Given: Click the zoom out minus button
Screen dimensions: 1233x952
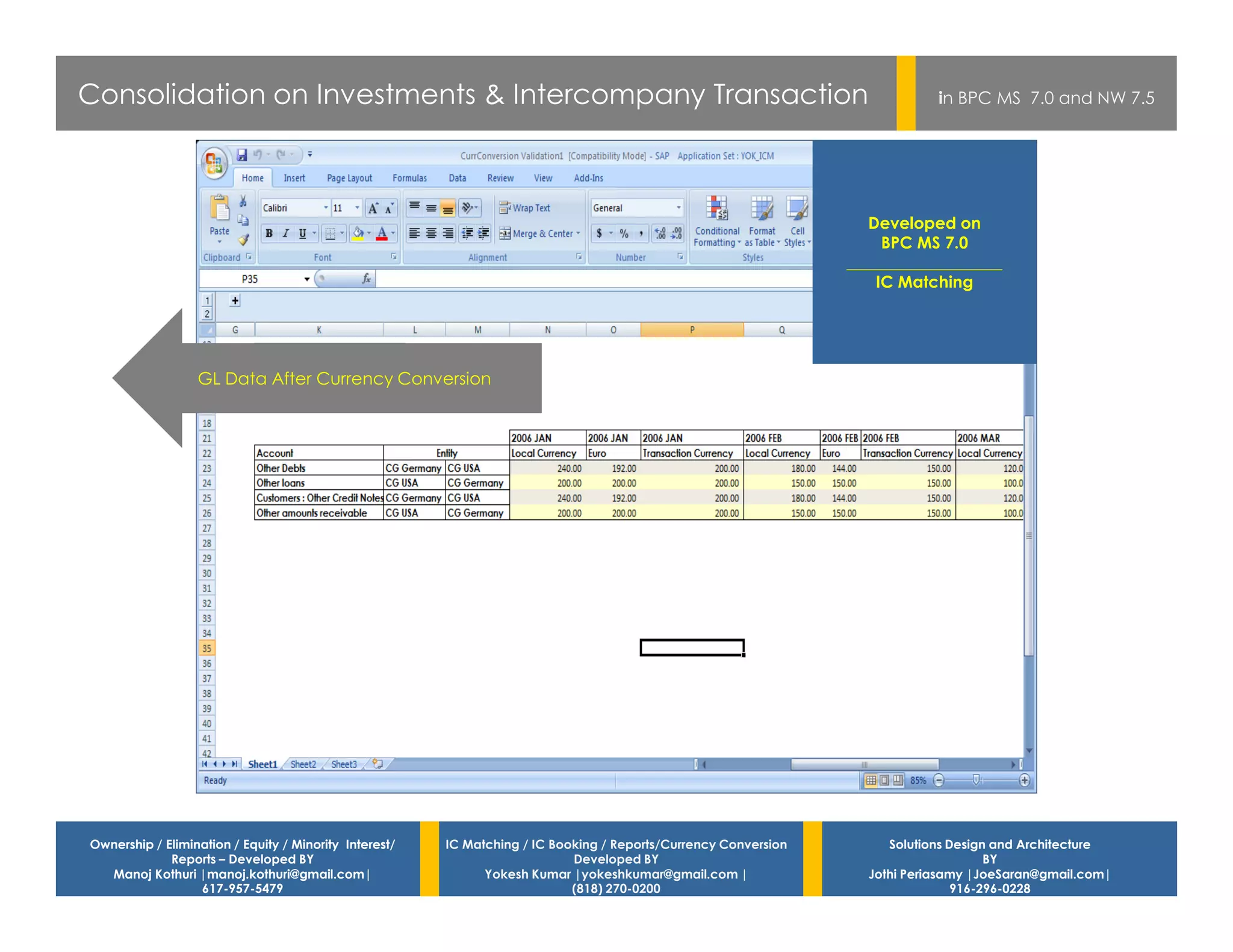Looking at the screenshot, I should (939, 780).
